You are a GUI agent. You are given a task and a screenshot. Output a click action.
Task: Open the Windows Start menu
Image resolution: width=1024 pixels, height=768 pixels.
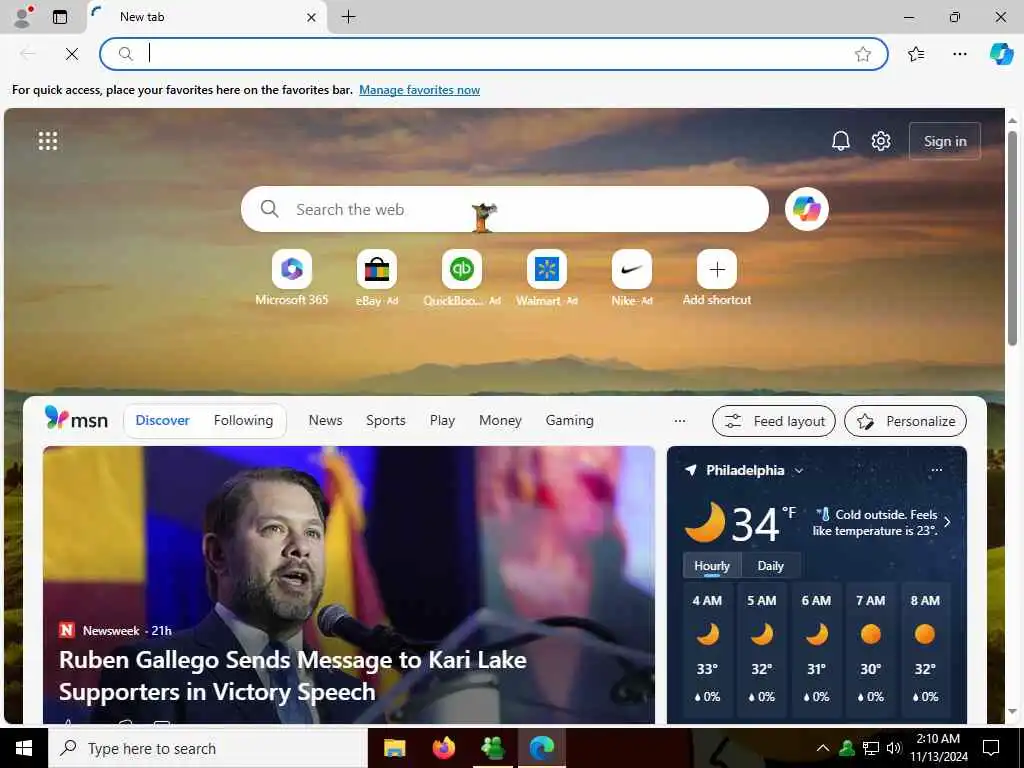point(24,748)
